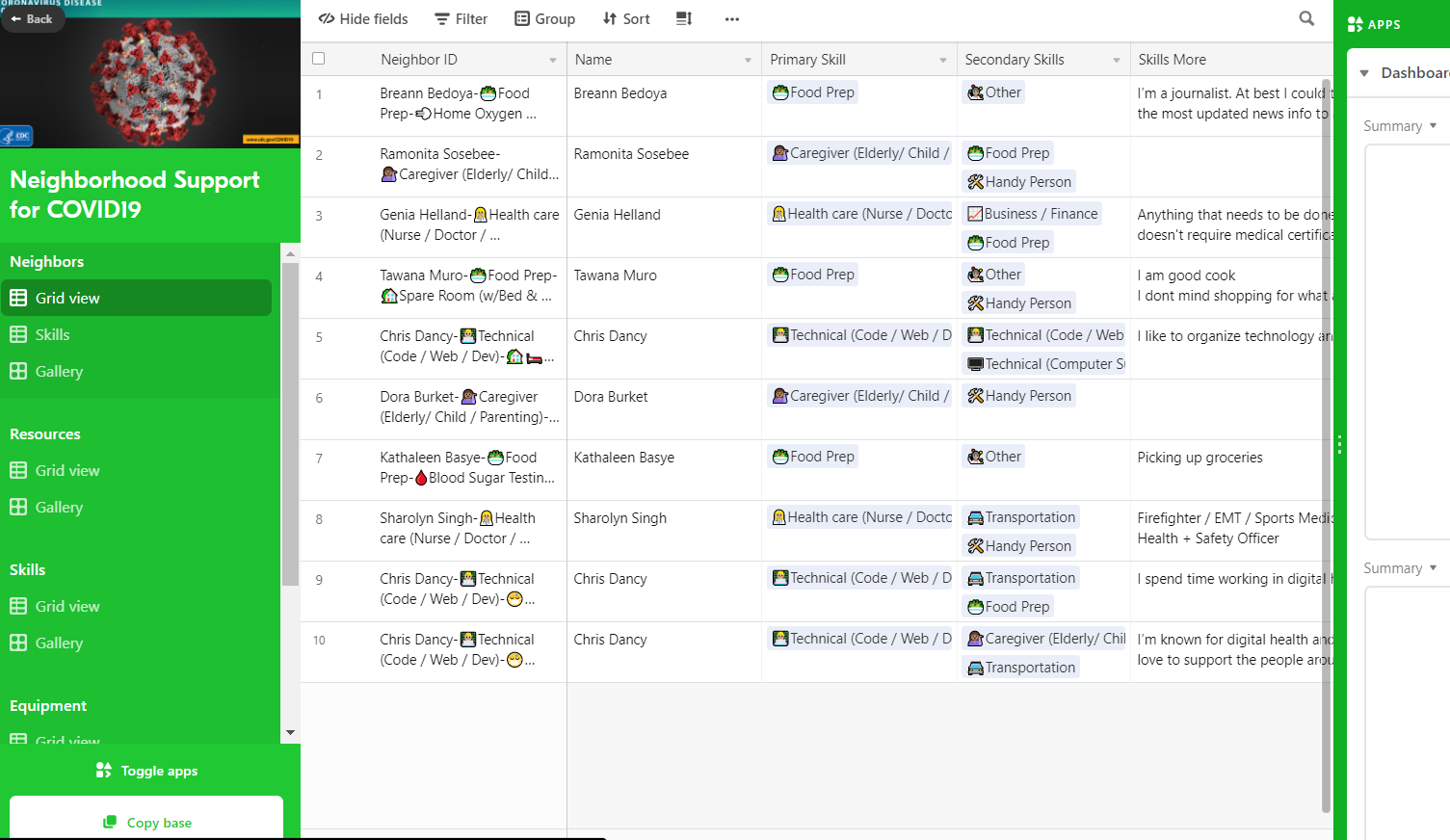The image size is (1450, 840).
Task: Click Business / Finance tag in row 3
Action: click(1033, 214)
